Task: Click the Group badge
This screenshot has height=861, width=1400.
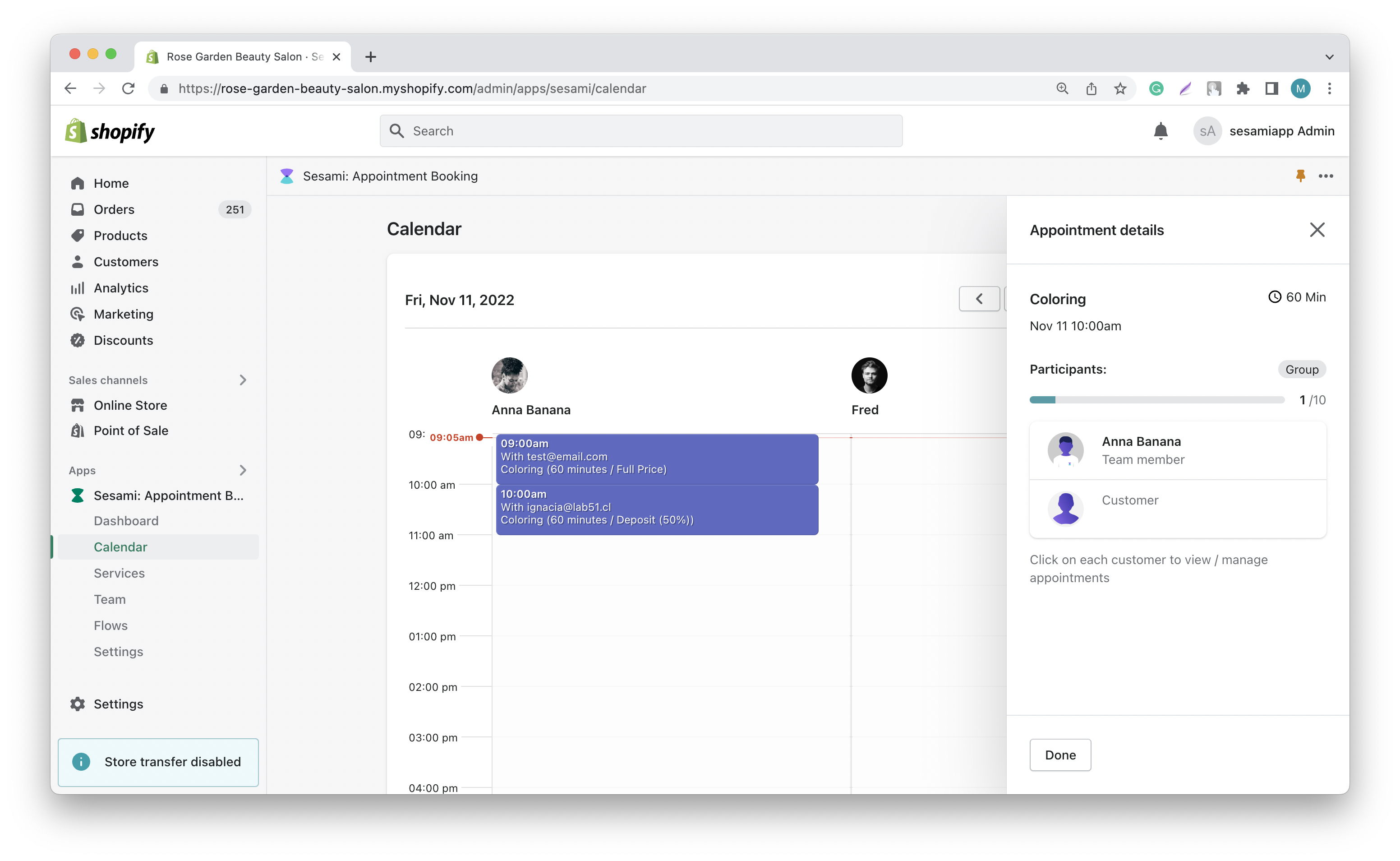Action: pyautogui.click(x=1302, y=370)
